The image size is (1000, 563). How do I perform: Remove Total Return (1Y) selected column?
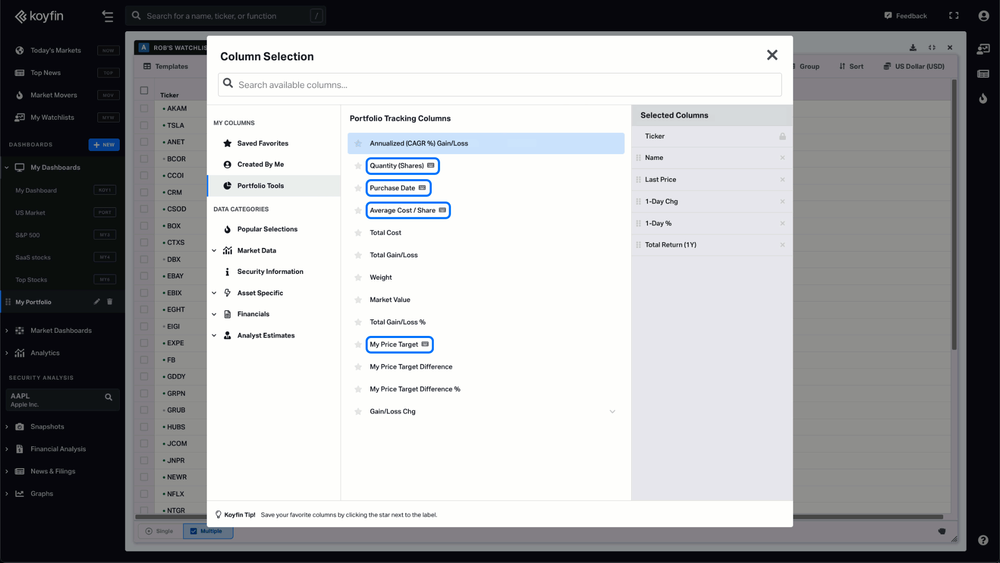click(x=782, y=245)
